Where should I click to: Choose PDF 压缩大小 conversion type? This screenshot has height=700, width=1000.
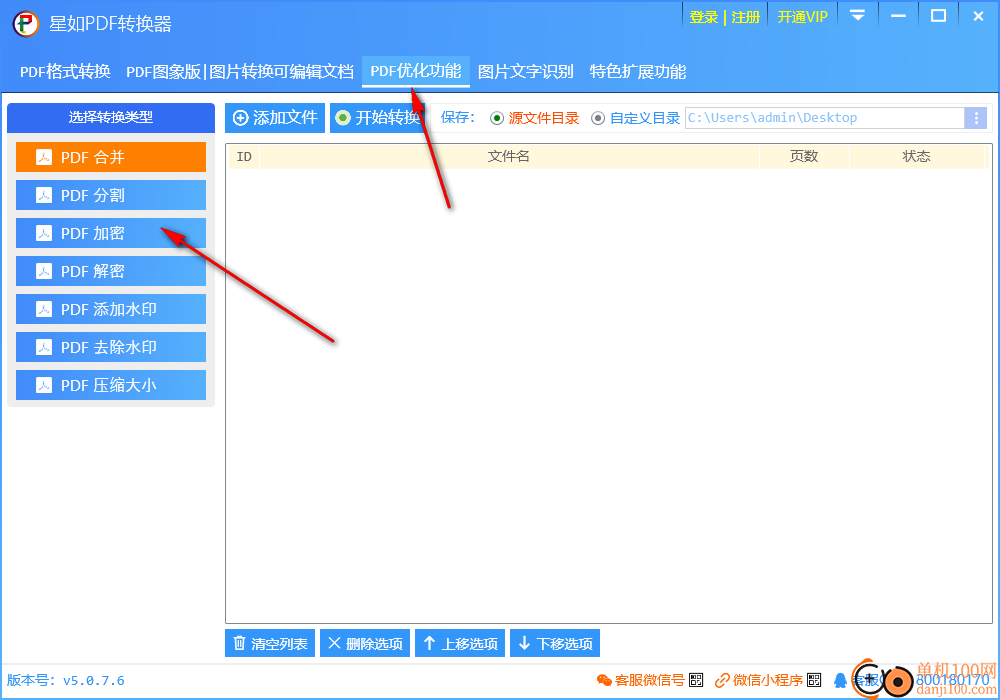[x=111, y=385]
